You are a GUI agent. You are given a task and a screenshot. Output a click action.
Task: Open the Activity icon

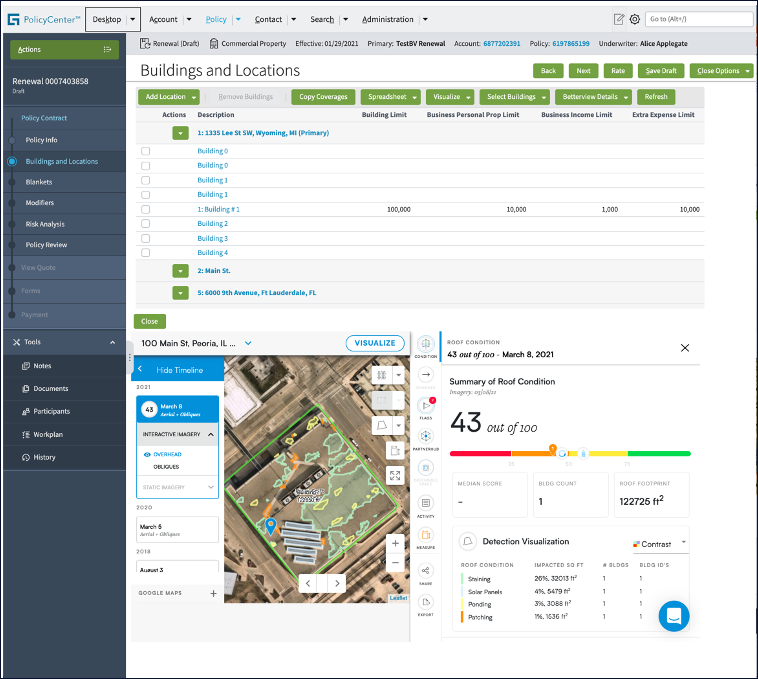425,503
